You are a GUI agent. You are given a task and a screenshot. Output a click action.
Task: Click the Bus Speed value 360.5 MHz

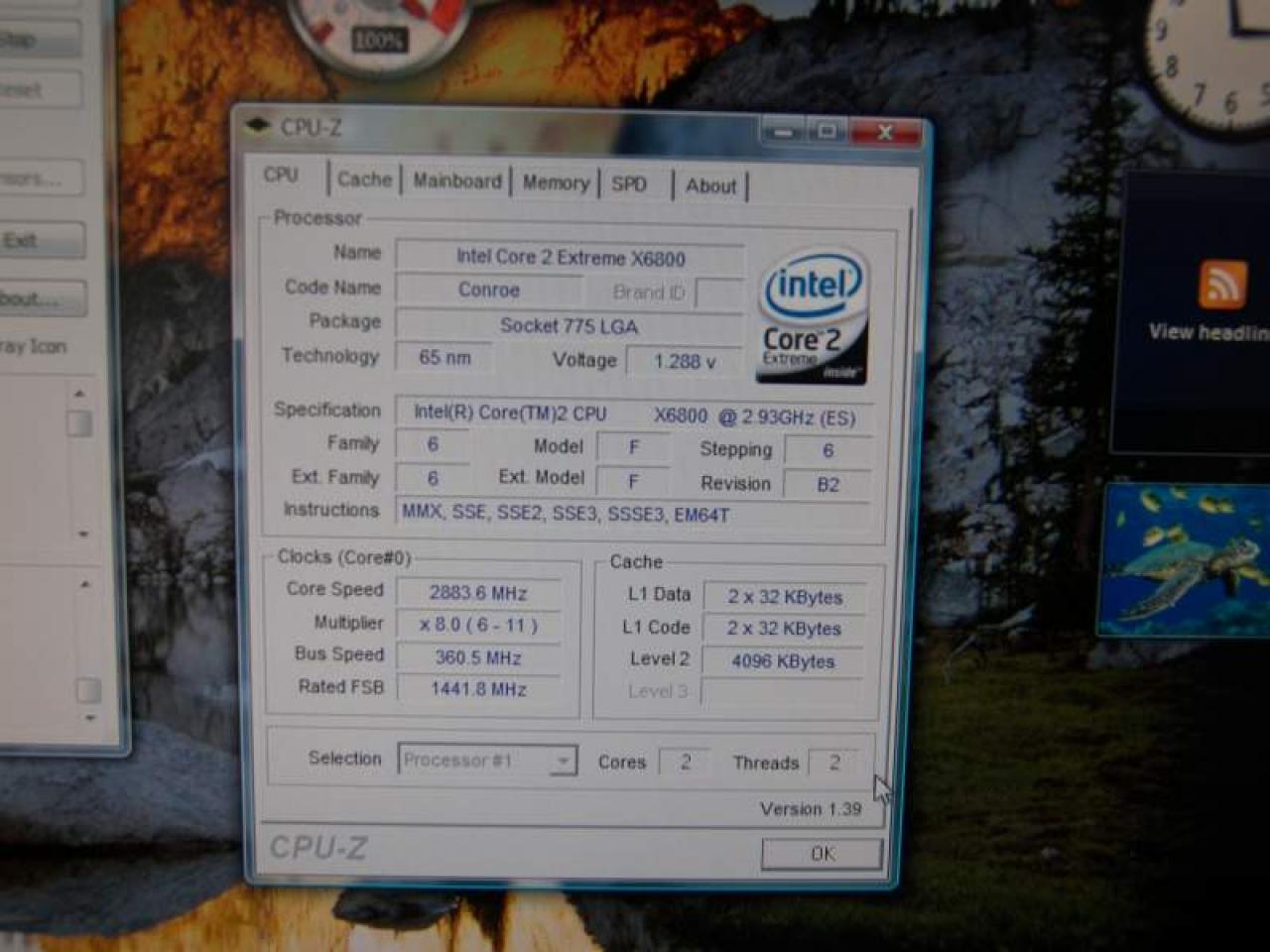[x=477, y=657]
